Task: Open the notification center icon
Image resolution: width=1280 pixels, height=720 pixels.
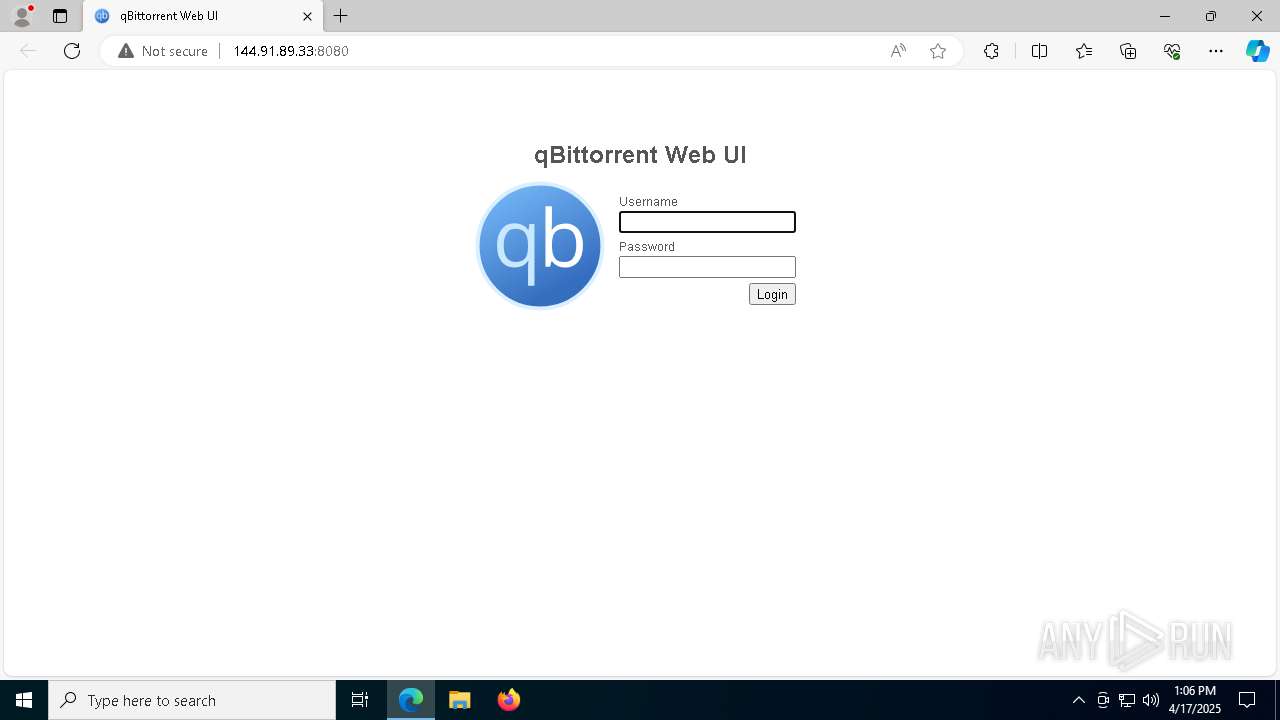Action: pos(1247,700)
